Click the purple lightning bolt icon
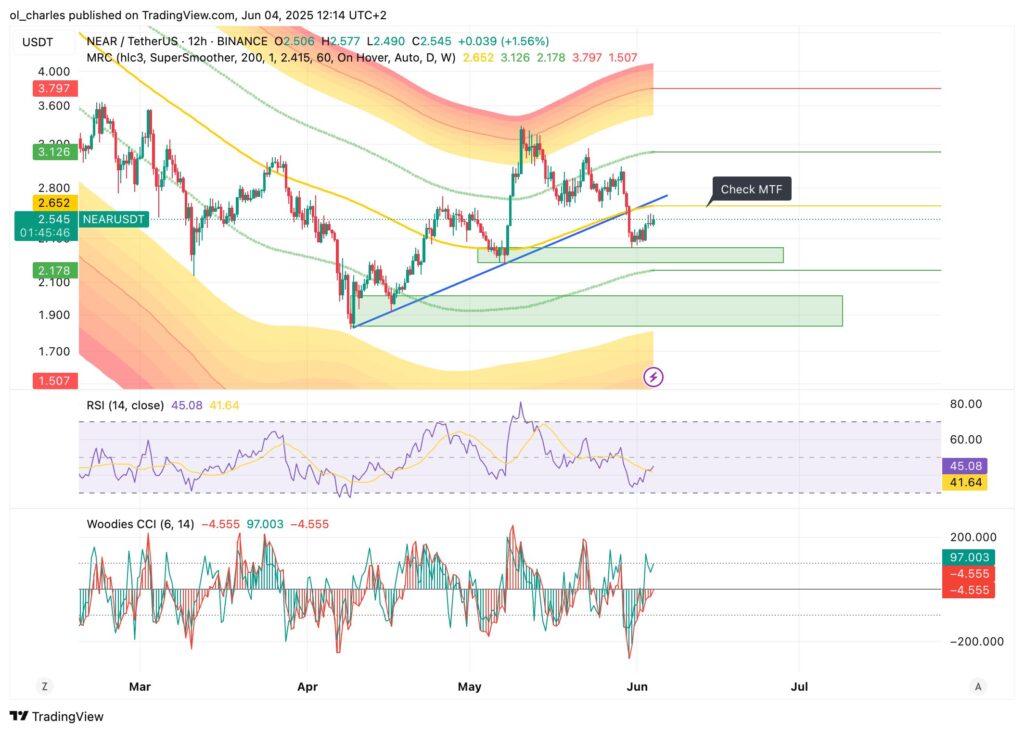The image size is (1024, 733). coord(652,377)
